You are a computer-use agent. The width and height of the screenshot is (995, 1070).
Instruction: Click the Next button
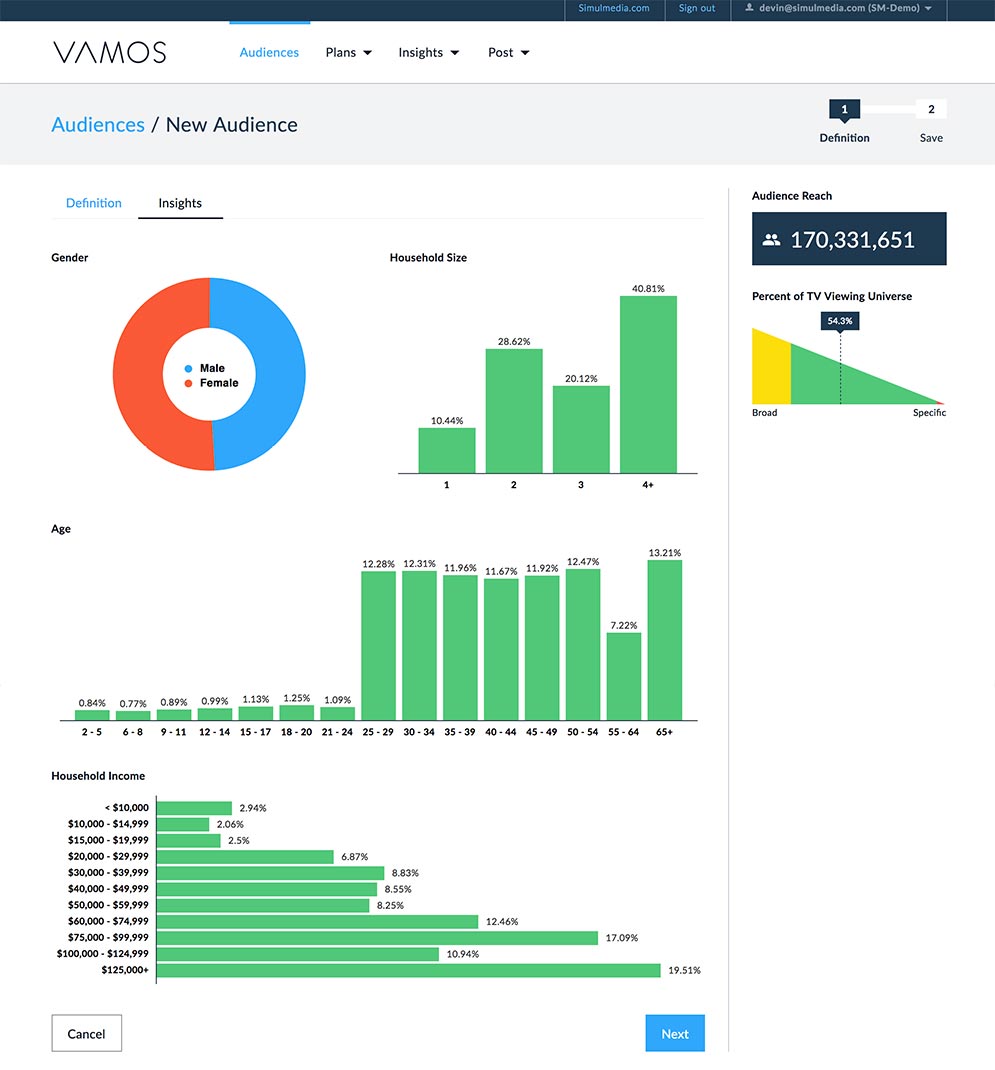(675, 1033)
